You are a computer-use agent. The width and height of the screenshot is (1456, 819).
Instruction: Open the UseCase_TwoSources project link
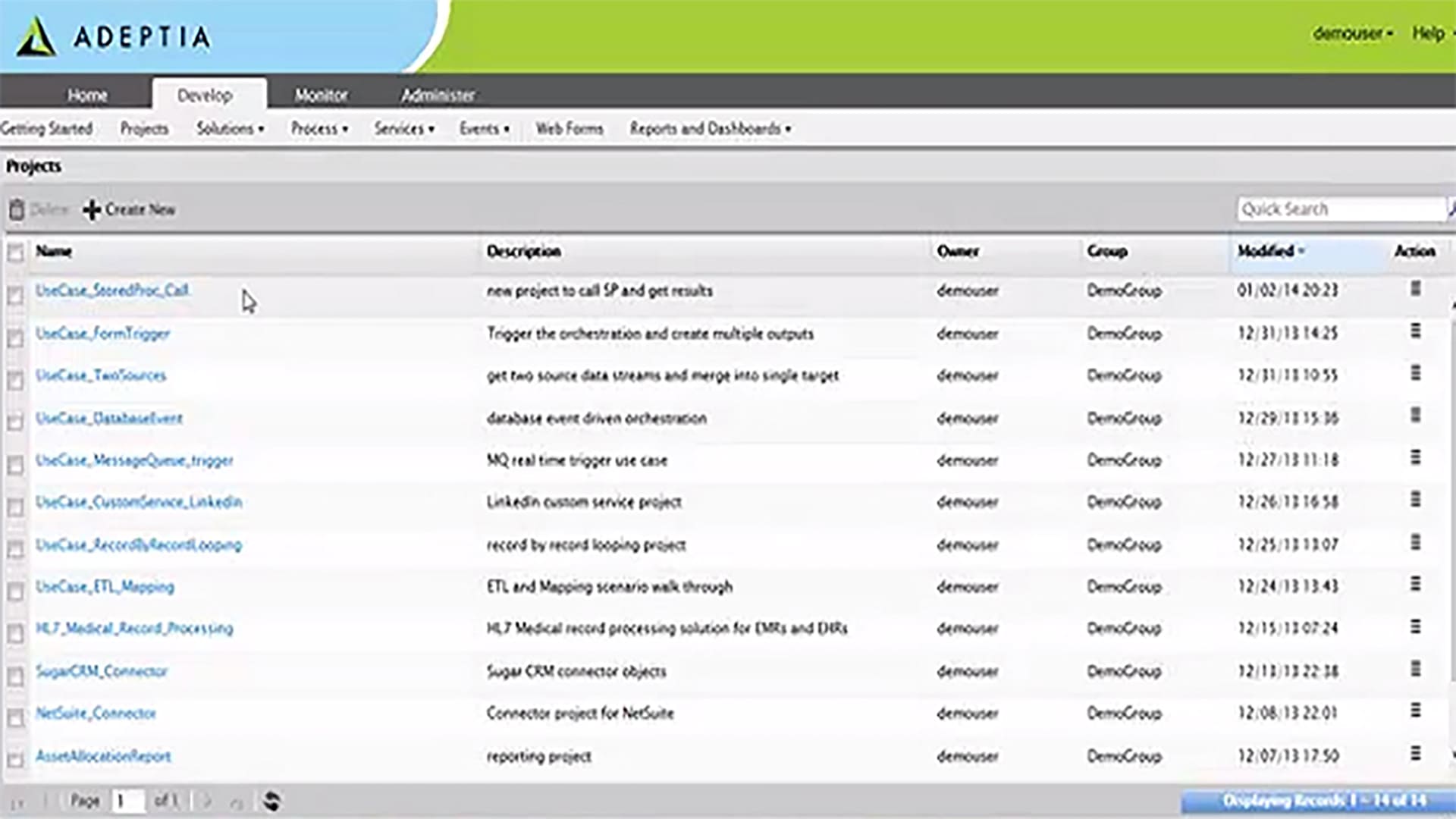[101, 375]
